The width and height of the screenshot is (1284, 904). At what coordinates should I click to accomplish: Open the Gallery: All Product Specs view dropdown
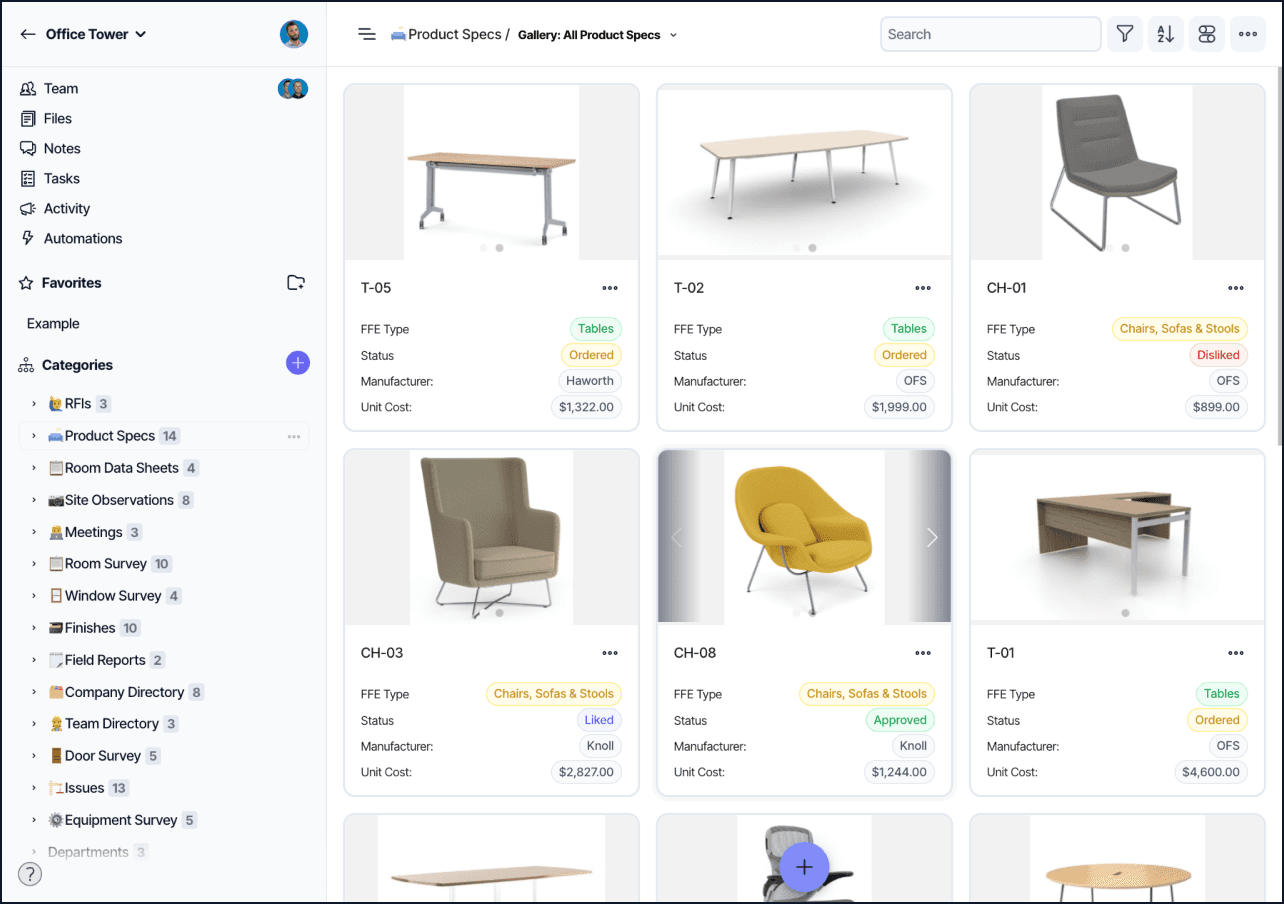(597, 35)
